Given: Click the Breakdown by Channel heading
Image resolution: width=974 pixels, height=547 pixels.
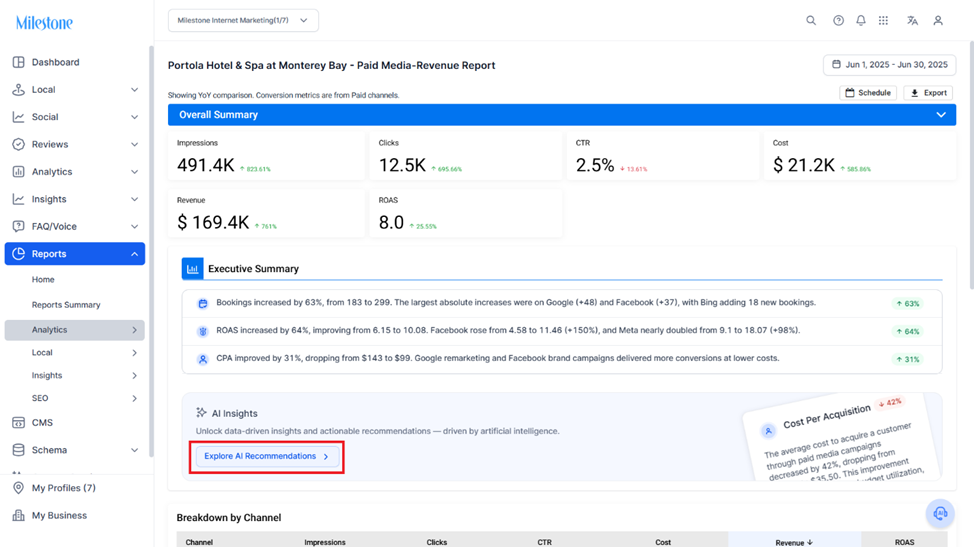Looking at the screenshot, I should click(x=229, y=518).
